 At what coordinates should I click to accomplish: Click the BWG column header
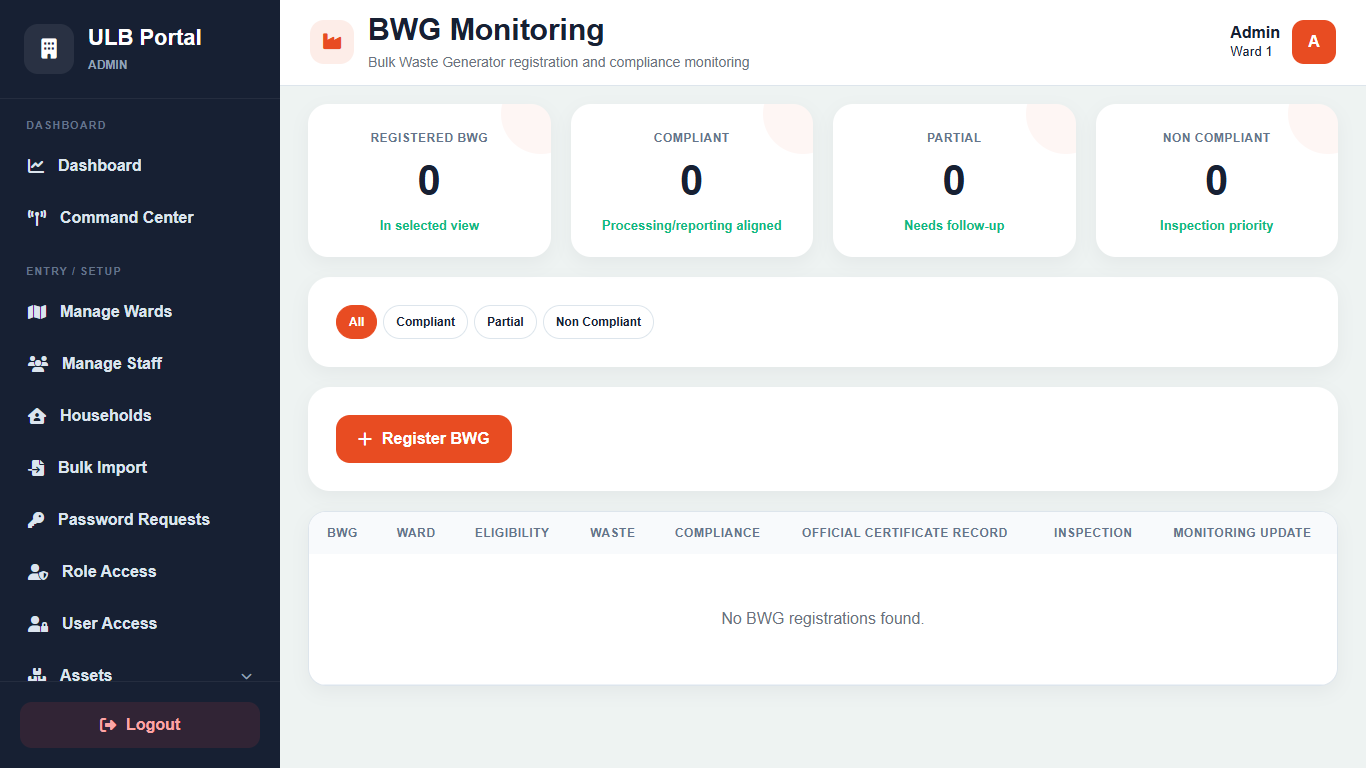point(342,533)
